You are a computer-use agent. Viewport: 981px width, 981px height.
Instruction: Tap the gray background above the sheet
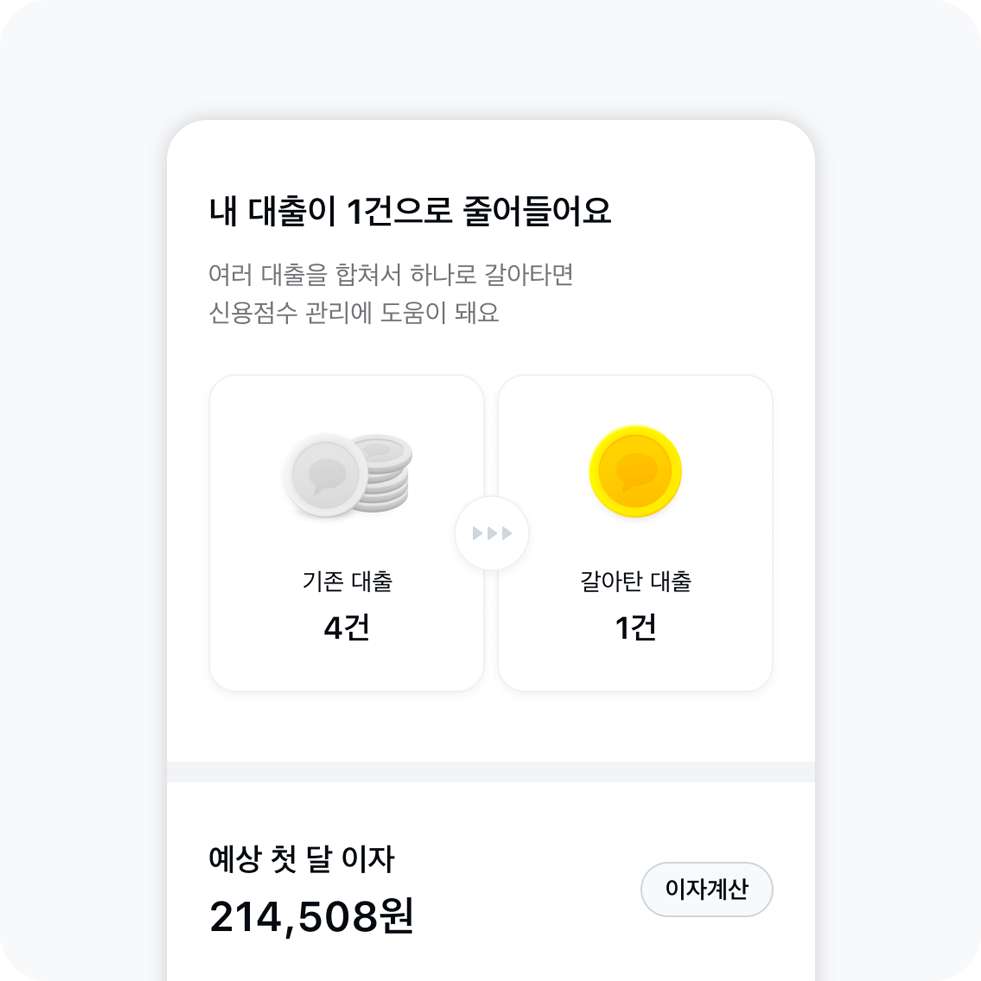point(490,60)
